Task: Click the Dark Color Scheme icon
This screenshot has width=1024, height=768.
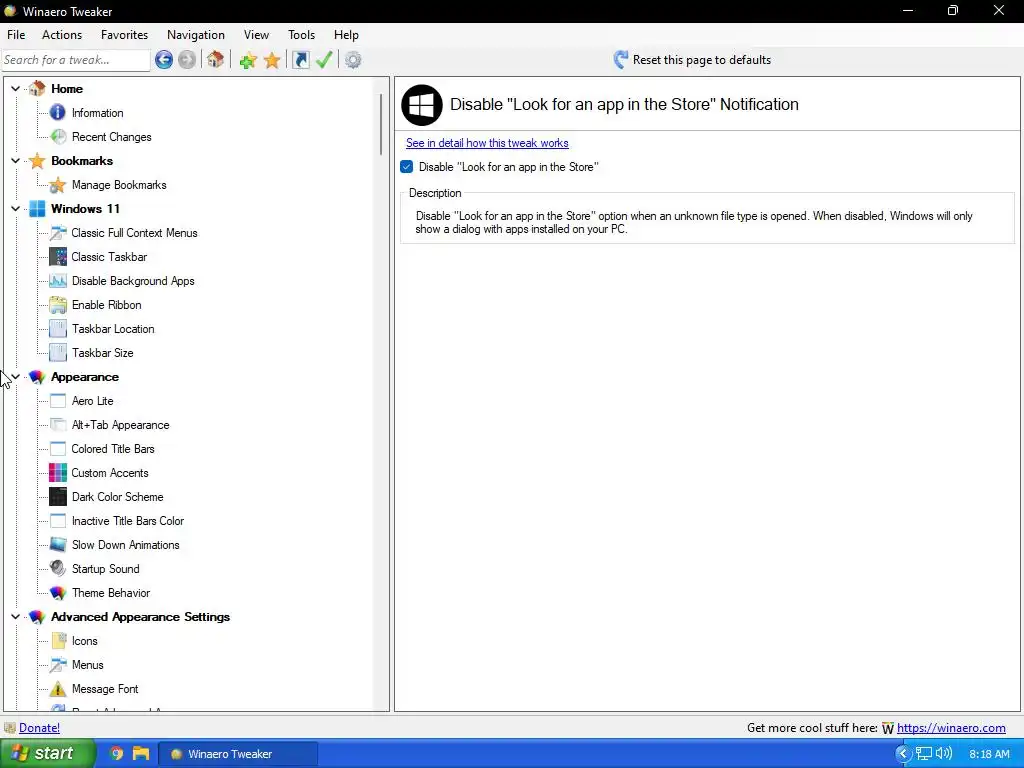Action: (x=57, y=497)
